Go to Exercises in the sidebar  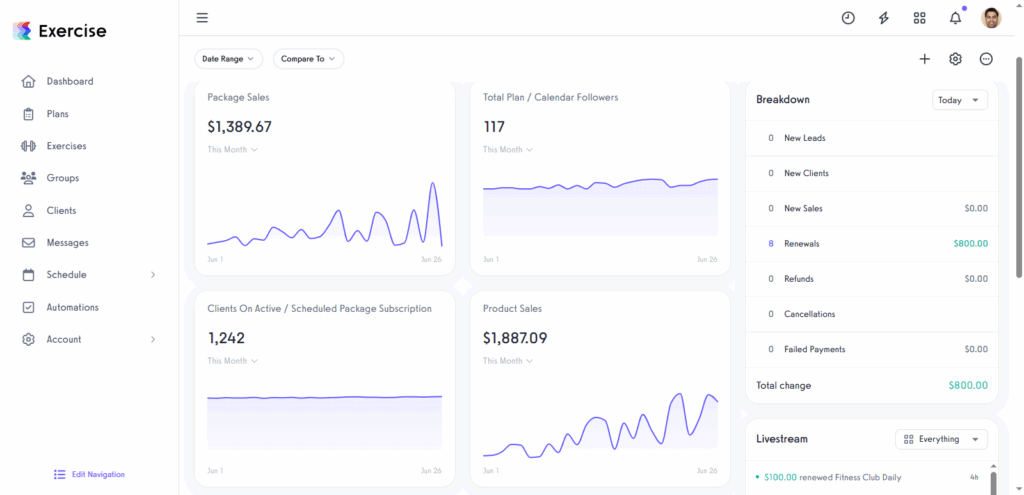tap(66, 146)
